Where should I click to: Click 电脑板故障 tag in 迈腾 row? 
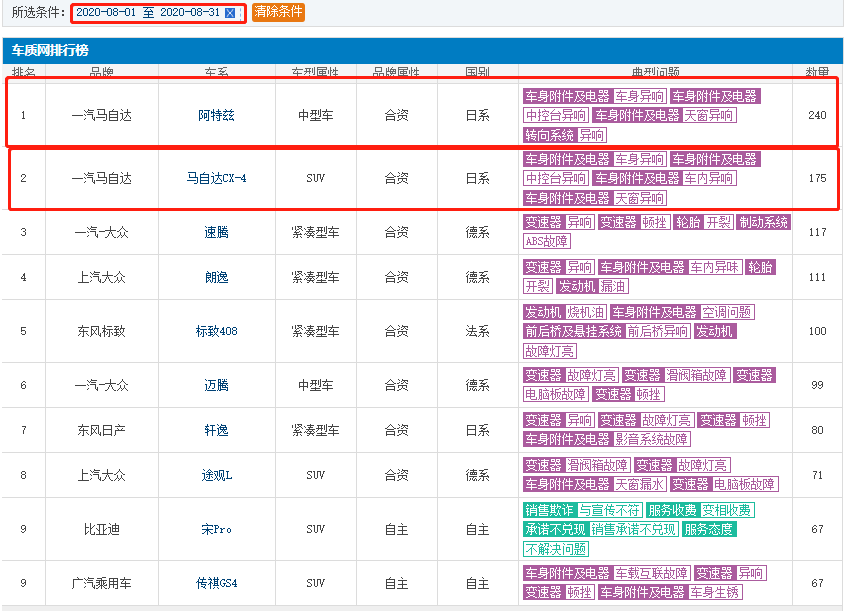[x=556, y=394]
